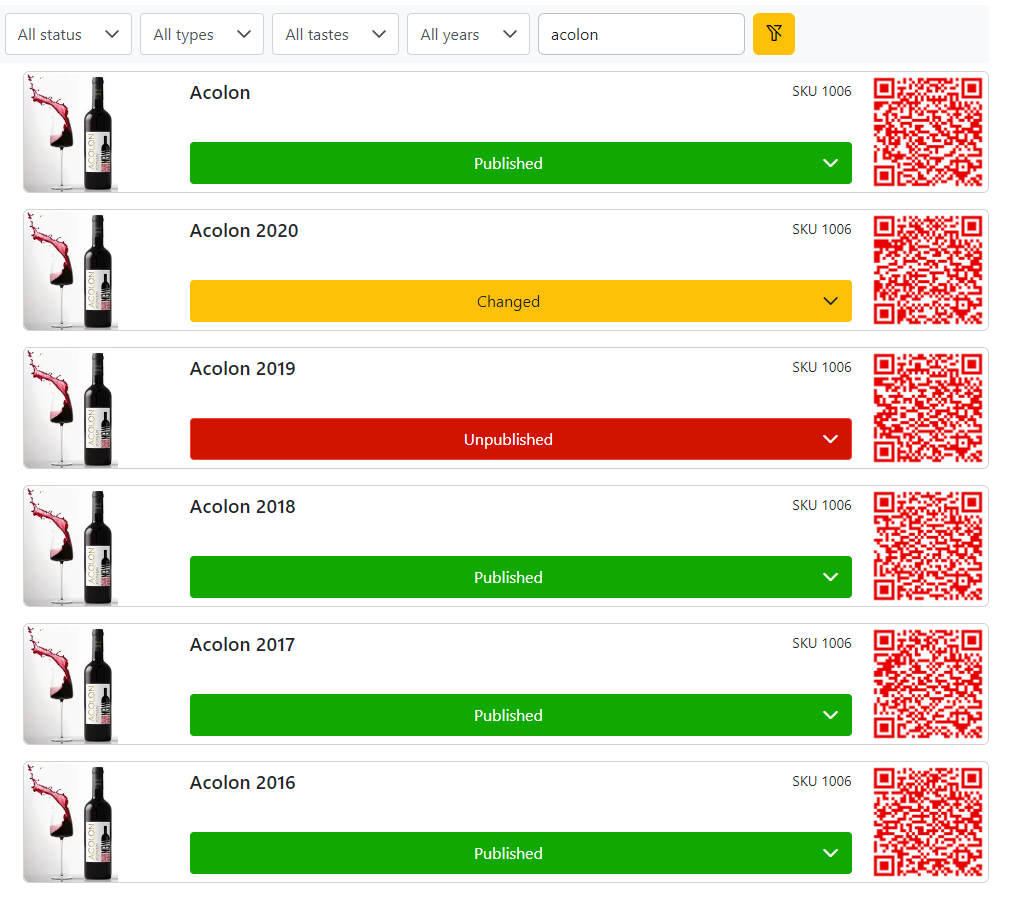Open the Acolon 2017 product title

[242, 645]
